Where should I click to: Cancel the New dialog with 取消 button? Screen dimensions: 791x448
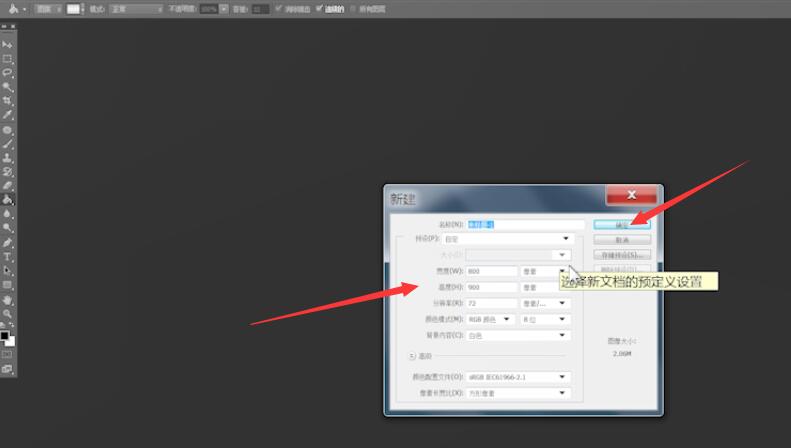click(622, 240)
